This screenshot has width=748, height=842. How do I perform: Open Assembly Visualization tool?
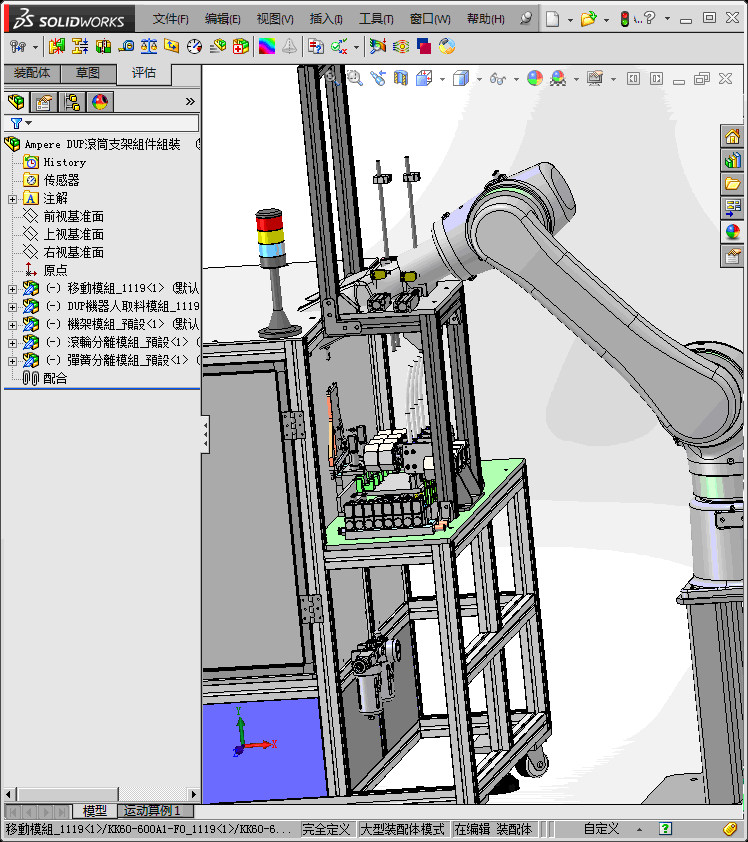pyautogui.click(x=217, y=47)
